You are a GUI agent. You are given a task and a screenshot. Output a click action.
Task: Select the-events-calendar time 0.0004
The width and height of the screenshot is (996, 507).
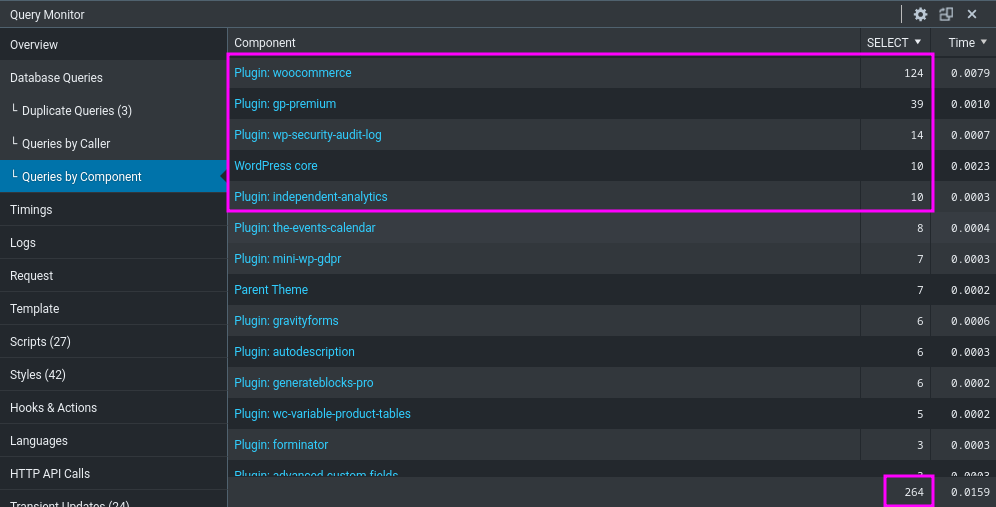pyautogui.click(x=970, y=228)
